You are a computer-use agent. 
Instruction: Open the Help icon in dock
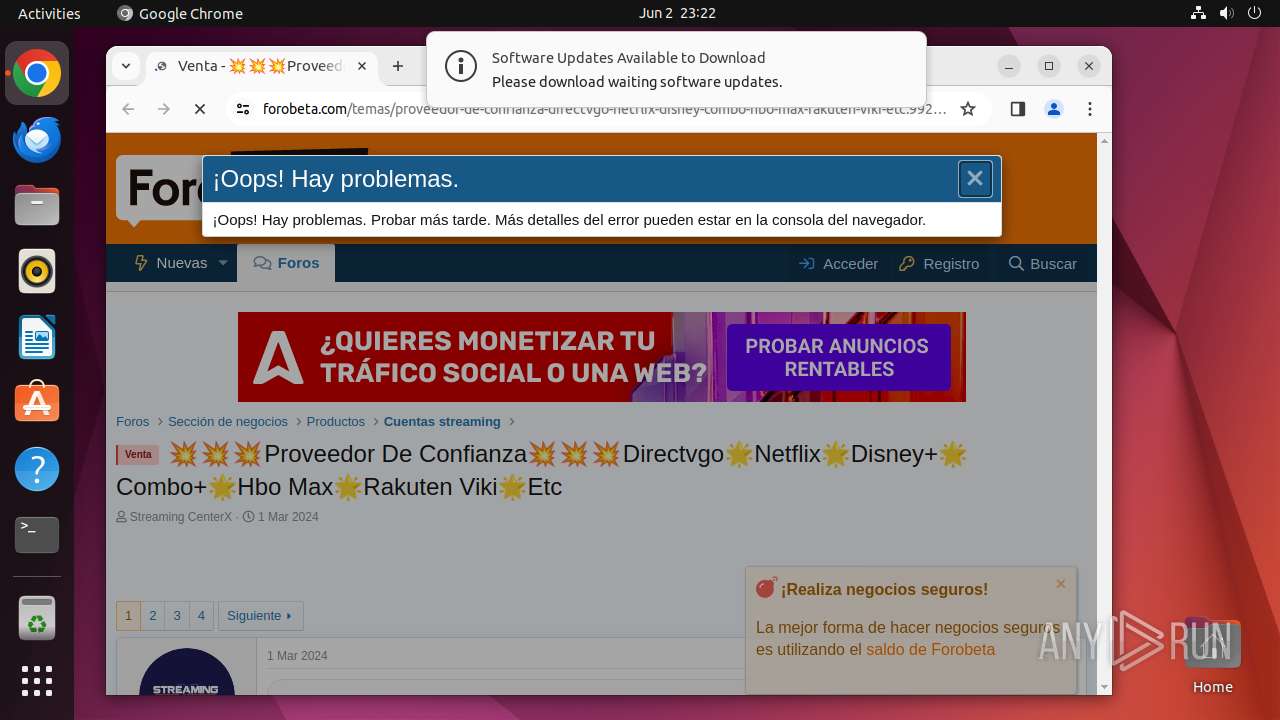point(37,469)
